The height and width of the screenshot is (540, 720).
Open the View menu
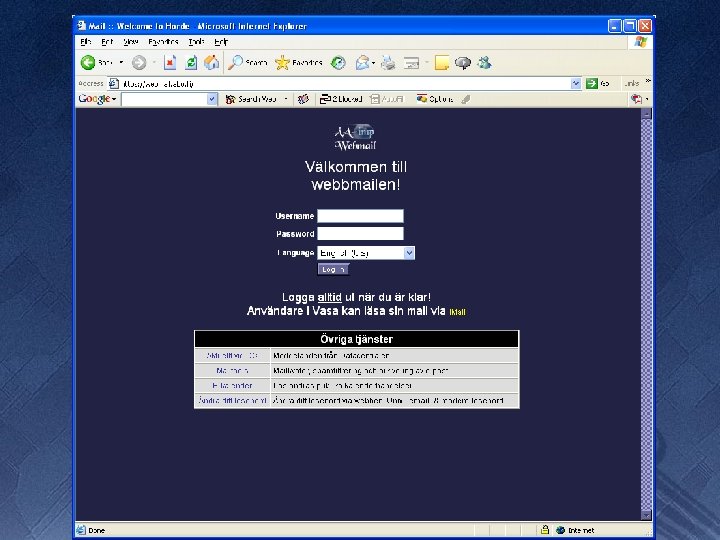pyautogui.click(x=131, y=42)
